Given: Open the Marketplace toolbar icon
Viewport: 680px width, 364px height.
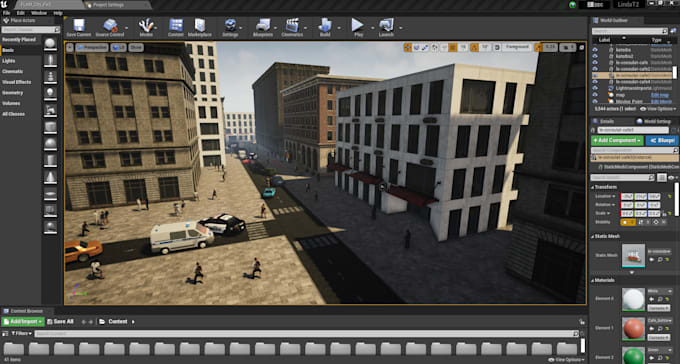Looking at the screenshot, I should [x=200, y=28].
